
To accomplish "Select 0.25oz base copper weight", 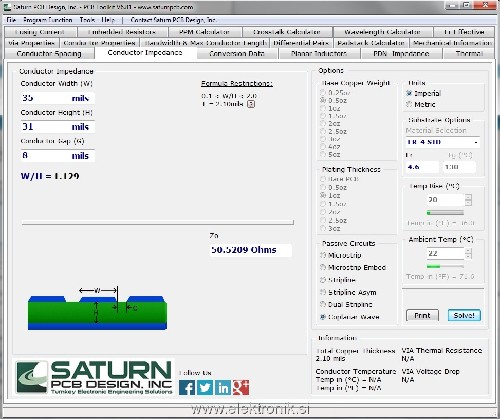I will tap(334, 92).
